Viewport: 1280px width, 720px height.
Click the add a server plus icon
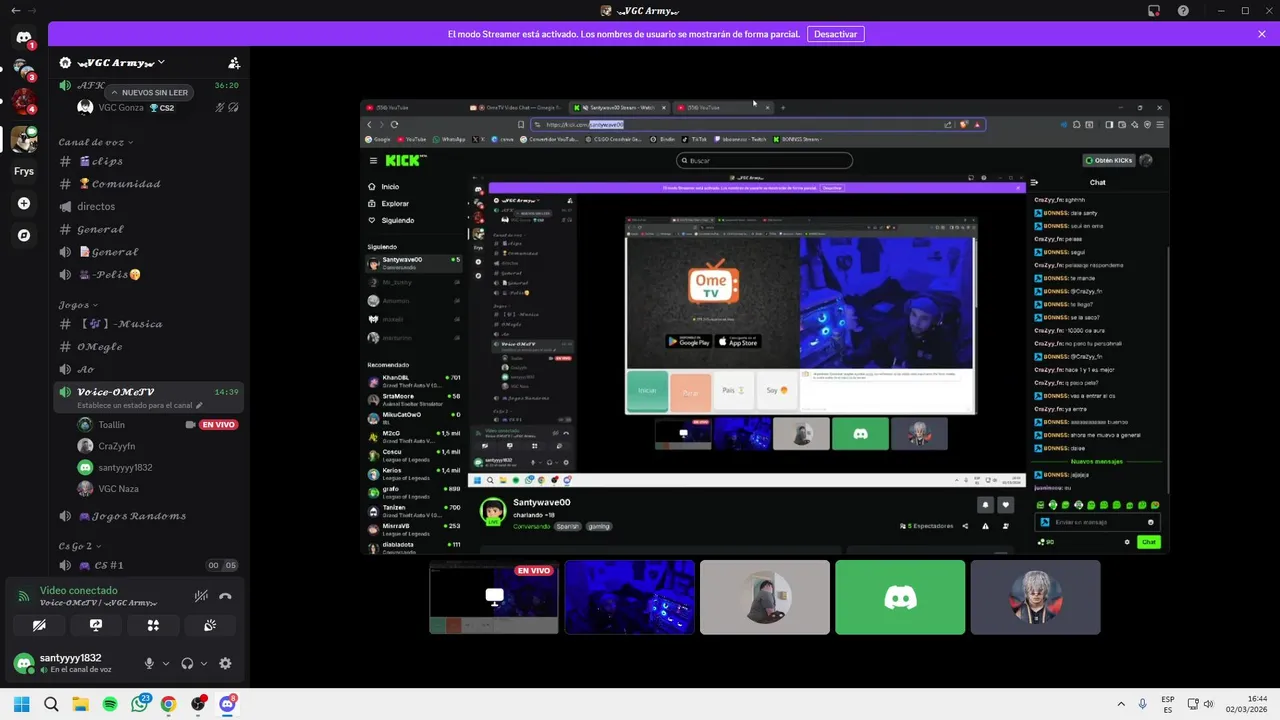pos(24,203)
